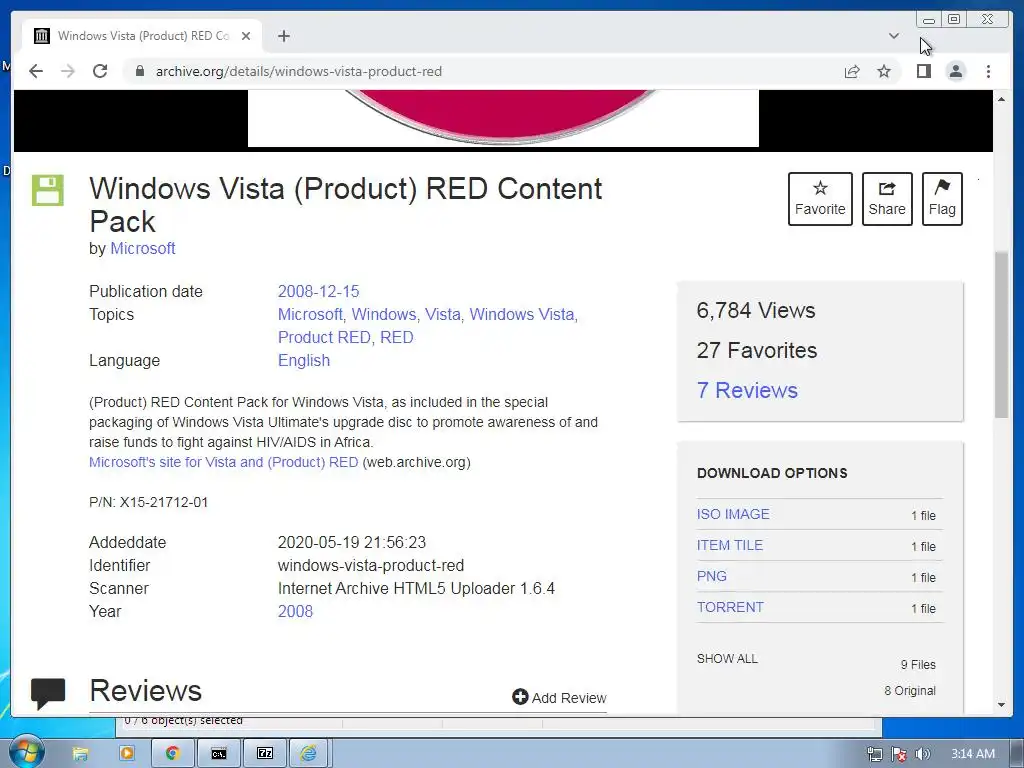
Task: Open the Vista topic link
Action: click(x=443, y=314)
